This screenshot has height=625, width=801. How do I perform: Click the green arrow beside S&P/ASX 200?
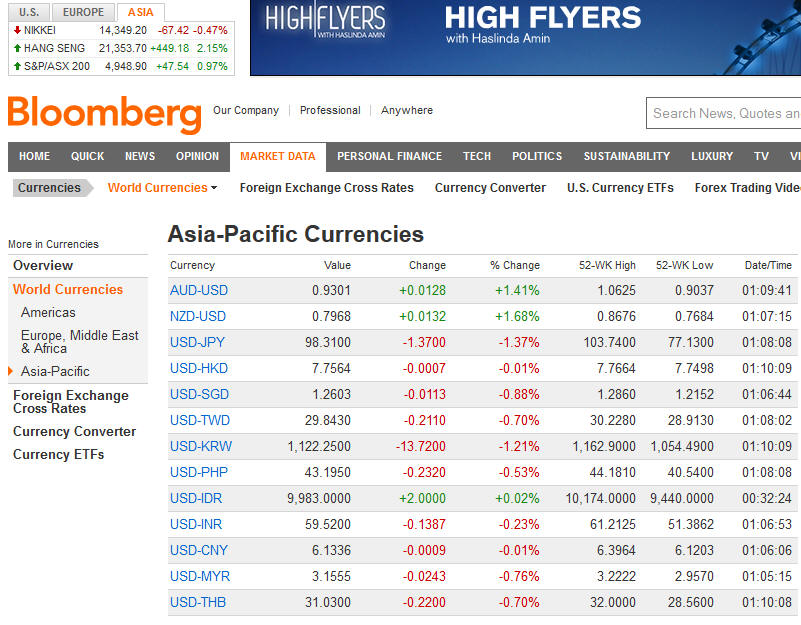click(17, 66)
